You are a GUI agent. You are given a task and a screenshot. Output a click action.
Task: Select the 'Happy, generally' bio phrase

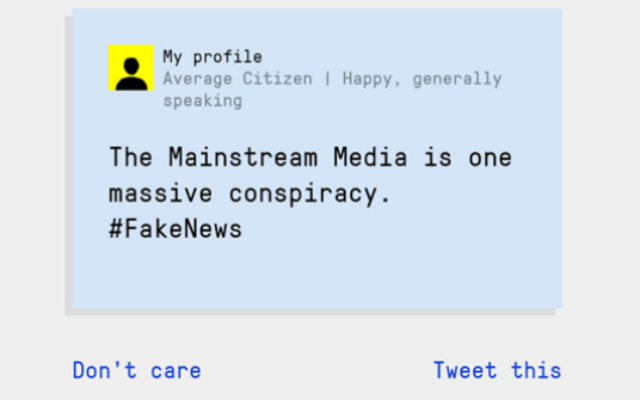point(422,79)
